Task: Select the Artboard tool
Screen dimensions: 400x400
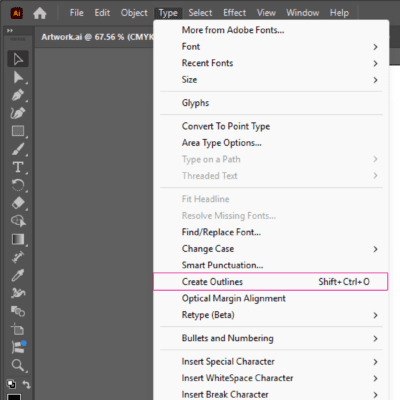Action: point(18,329)
